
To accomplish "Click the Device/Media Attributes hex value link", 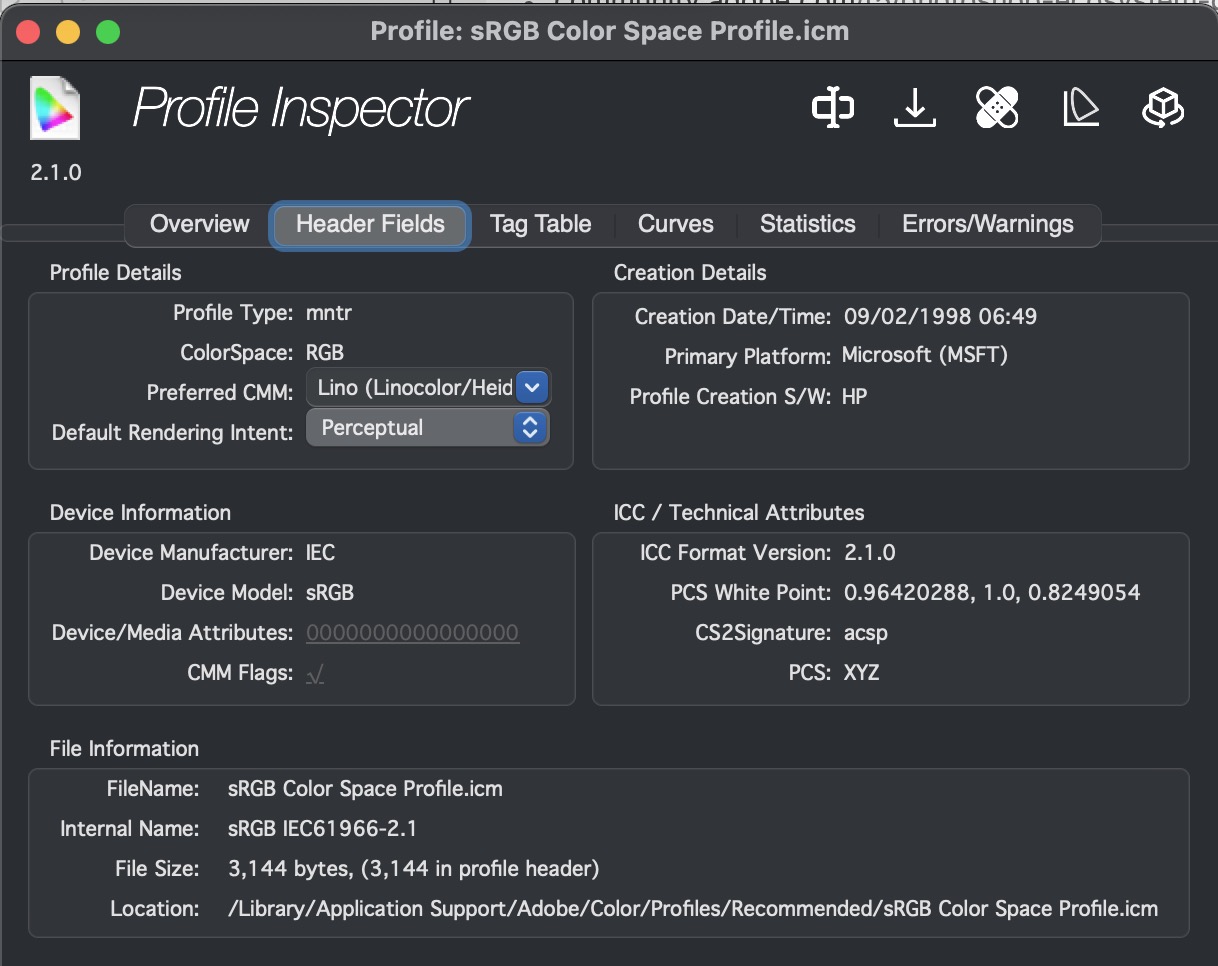I will tap(413, 632).
